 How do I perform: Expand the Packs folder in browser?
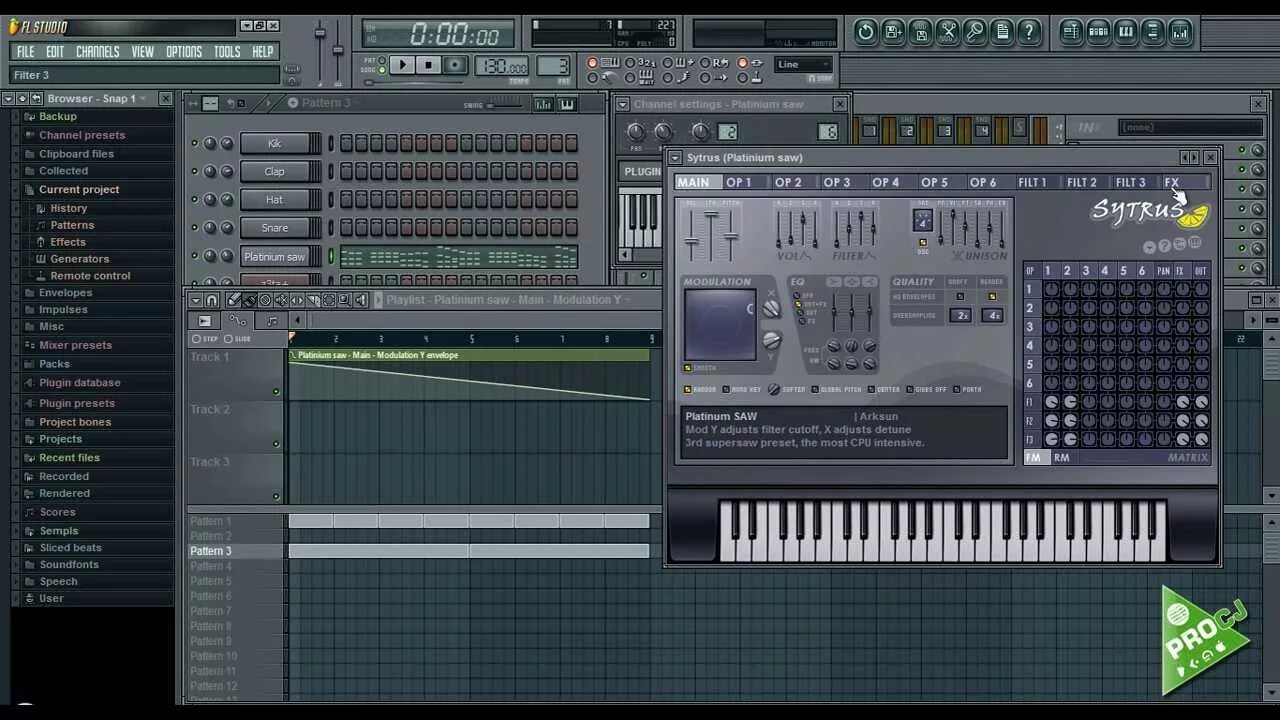pos(54,364)
